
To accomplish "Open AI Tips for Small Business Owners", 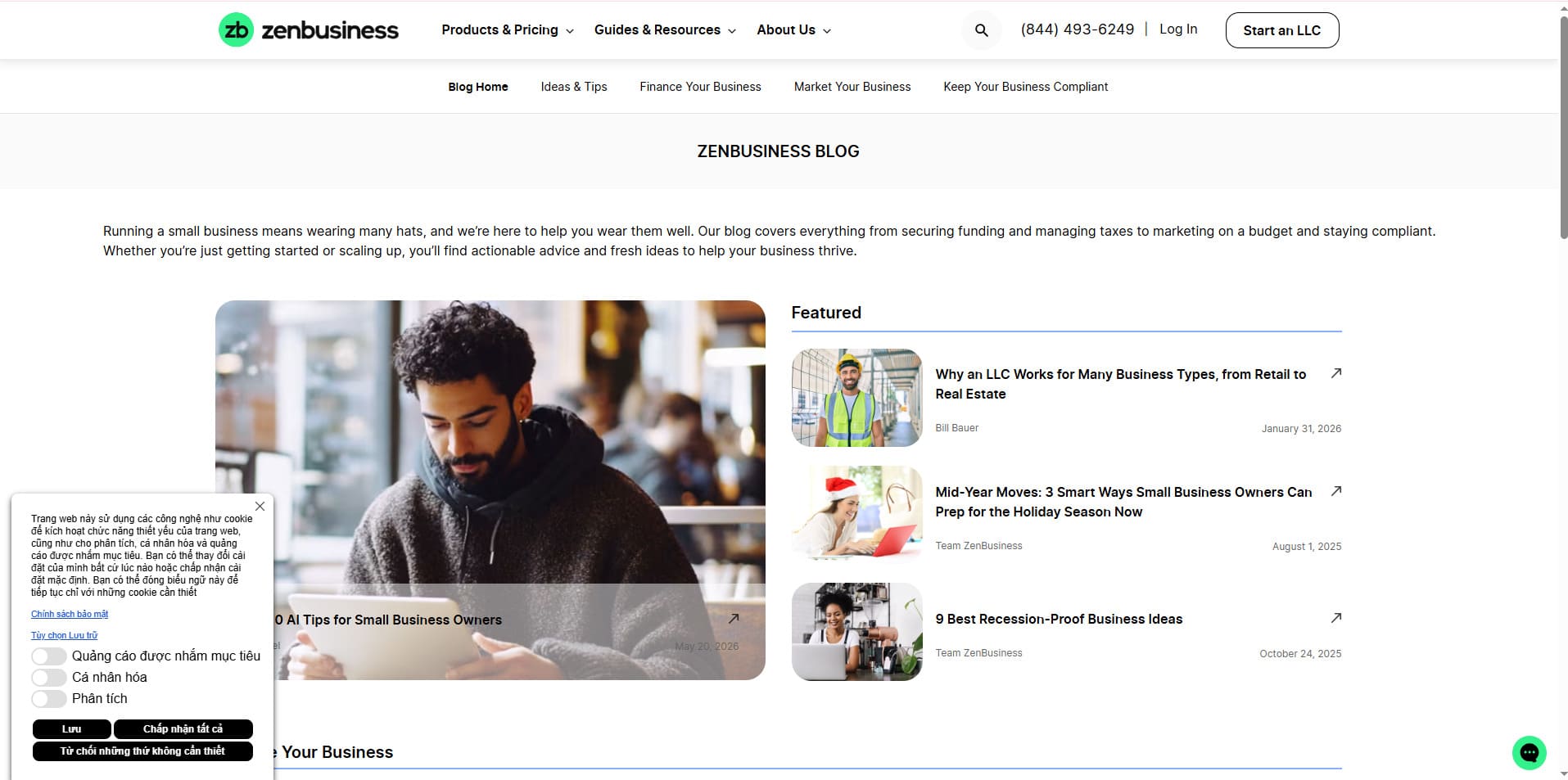I will pos(388,620).
